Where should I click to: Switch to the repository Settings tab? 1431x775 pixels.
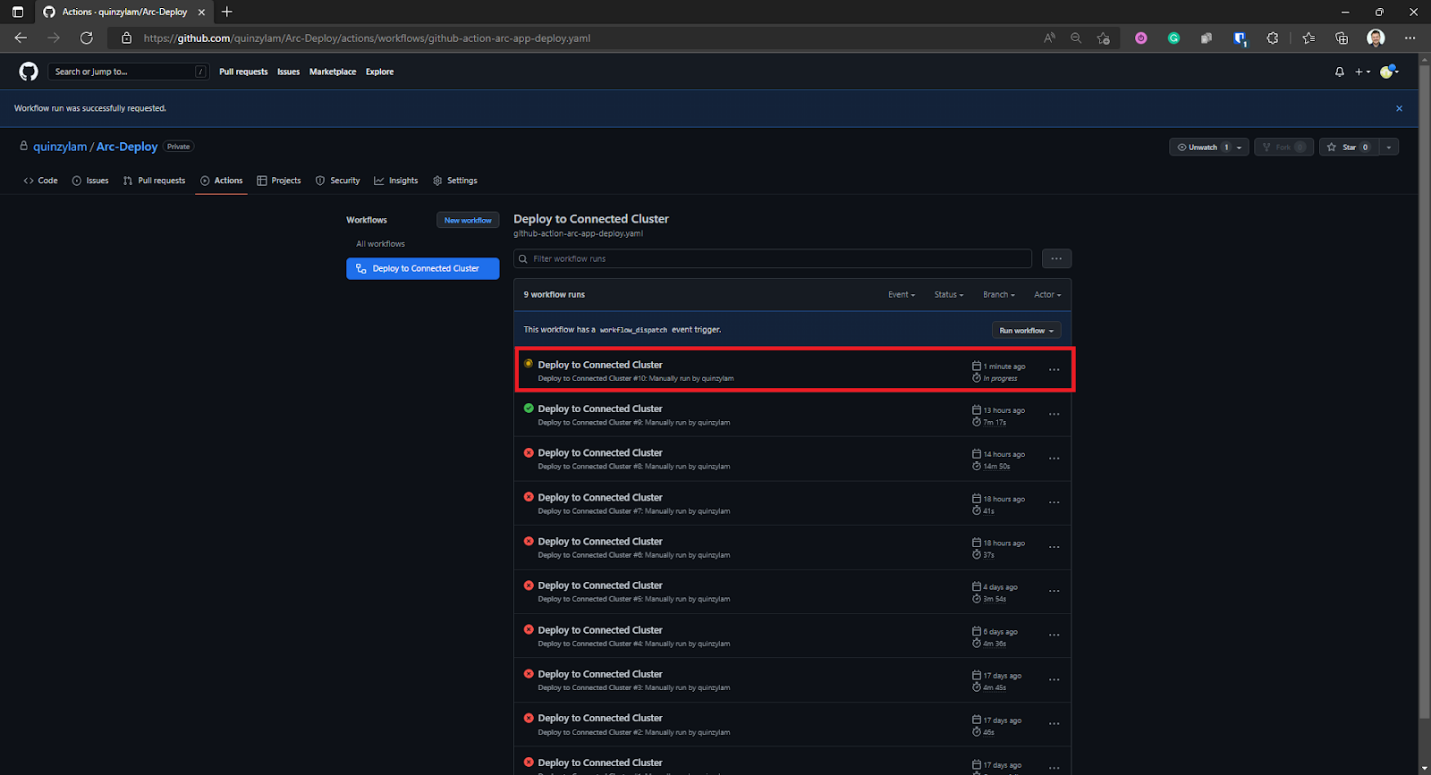tap(455, 181)
